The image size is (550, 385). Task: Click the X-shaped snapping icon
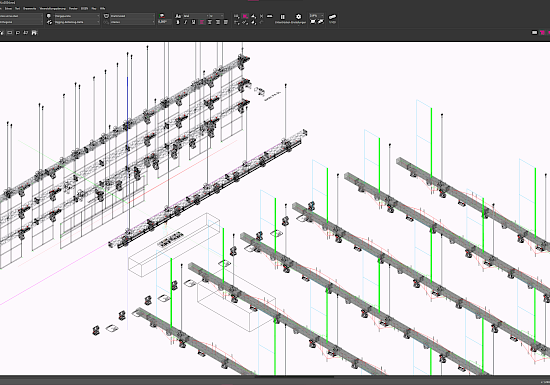click(261, 16)
